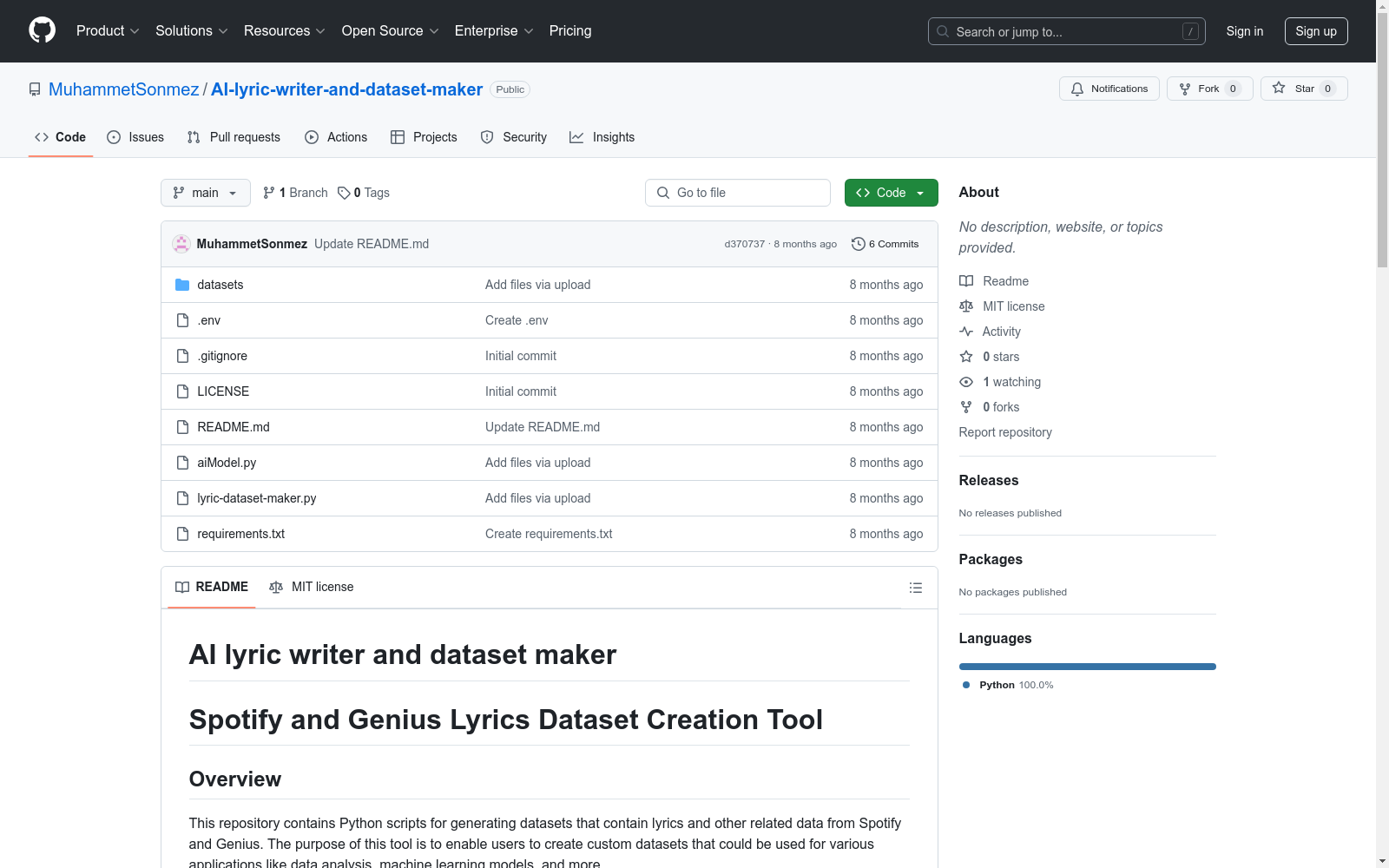The width and height of the screenshot is (1389, 868).
Task: Switch to the Pull requests tab
Action: tap(234, 137)
